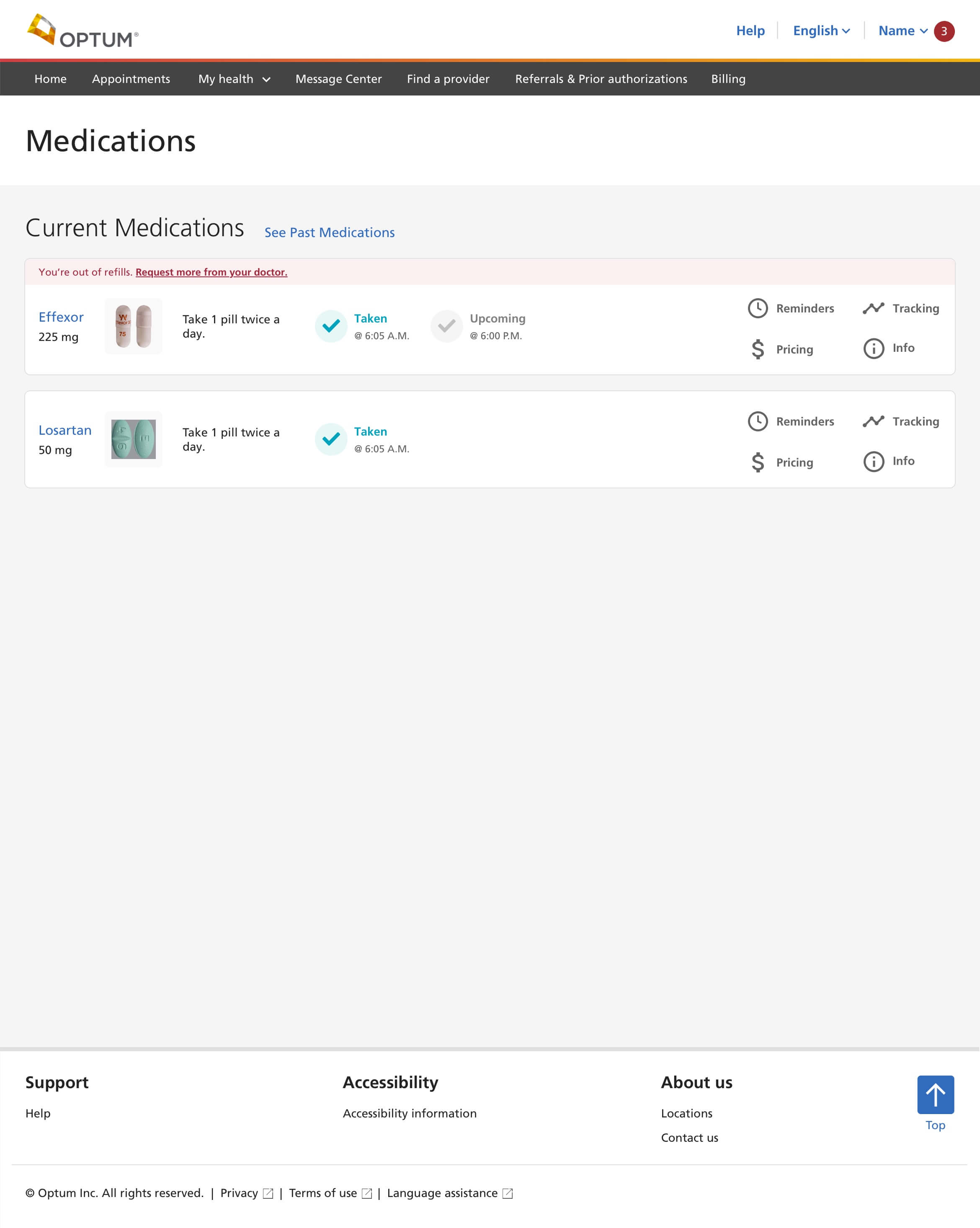Click the Back to Top arrow button
The image size is (980, 1228).
click(935, 1094)
